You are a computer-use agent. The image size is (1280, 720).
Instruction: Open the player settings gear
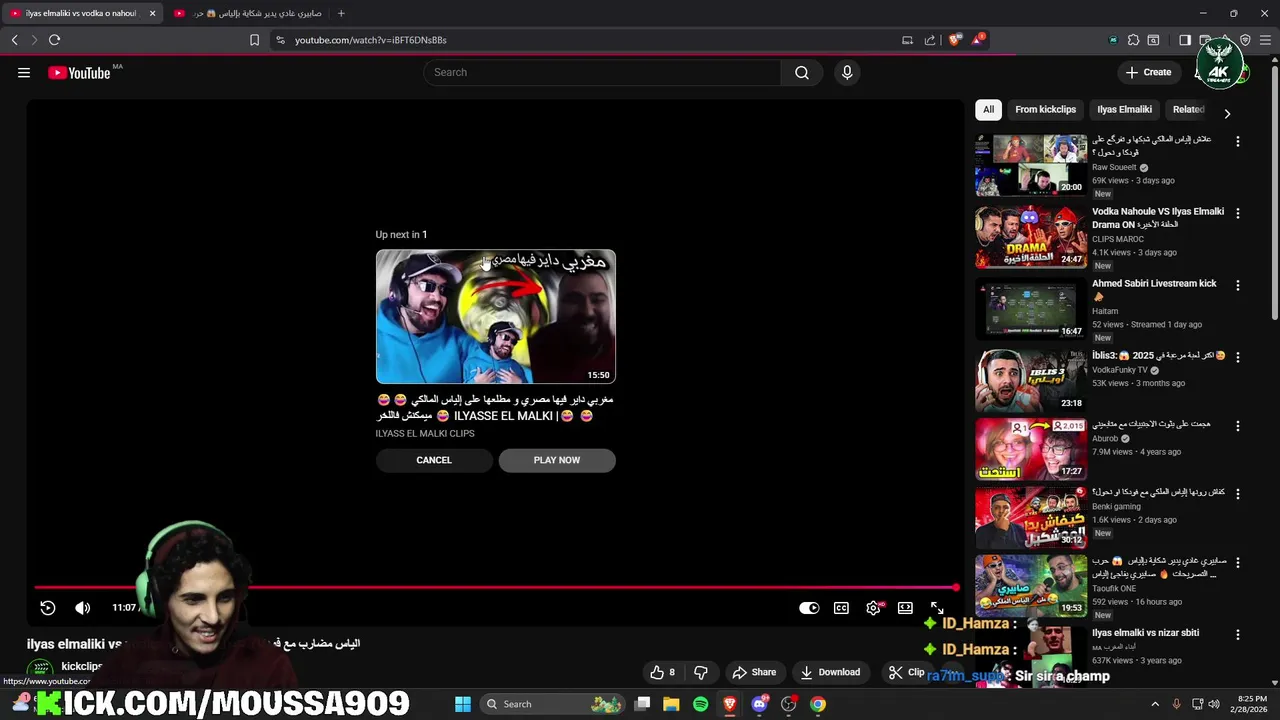tap(873, 607)
